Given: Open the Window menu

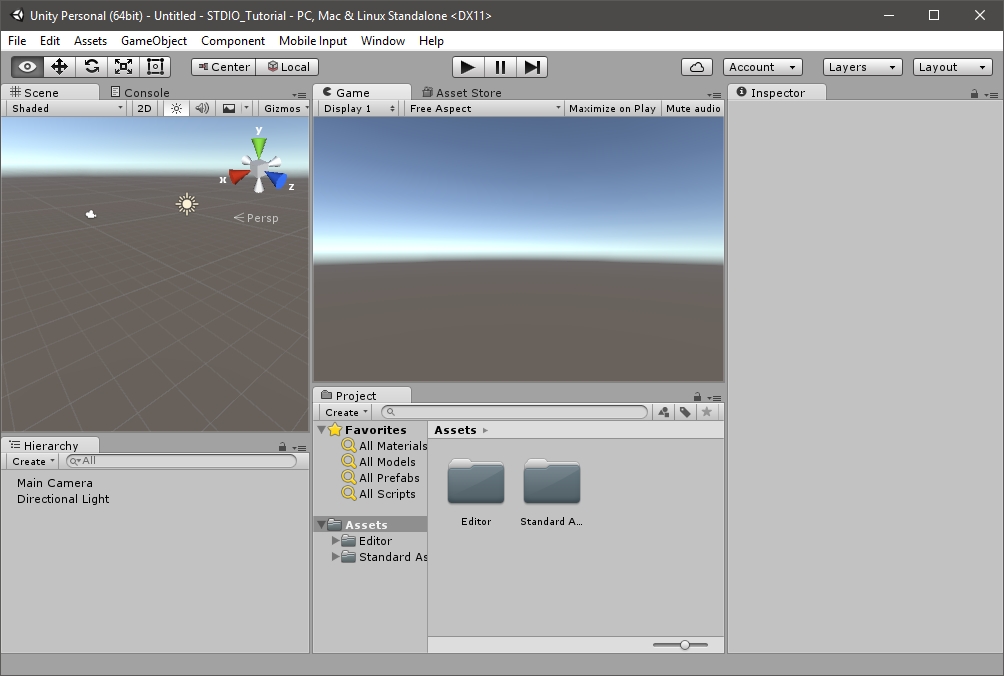Looking at the screenshot, I should [383, 40].
